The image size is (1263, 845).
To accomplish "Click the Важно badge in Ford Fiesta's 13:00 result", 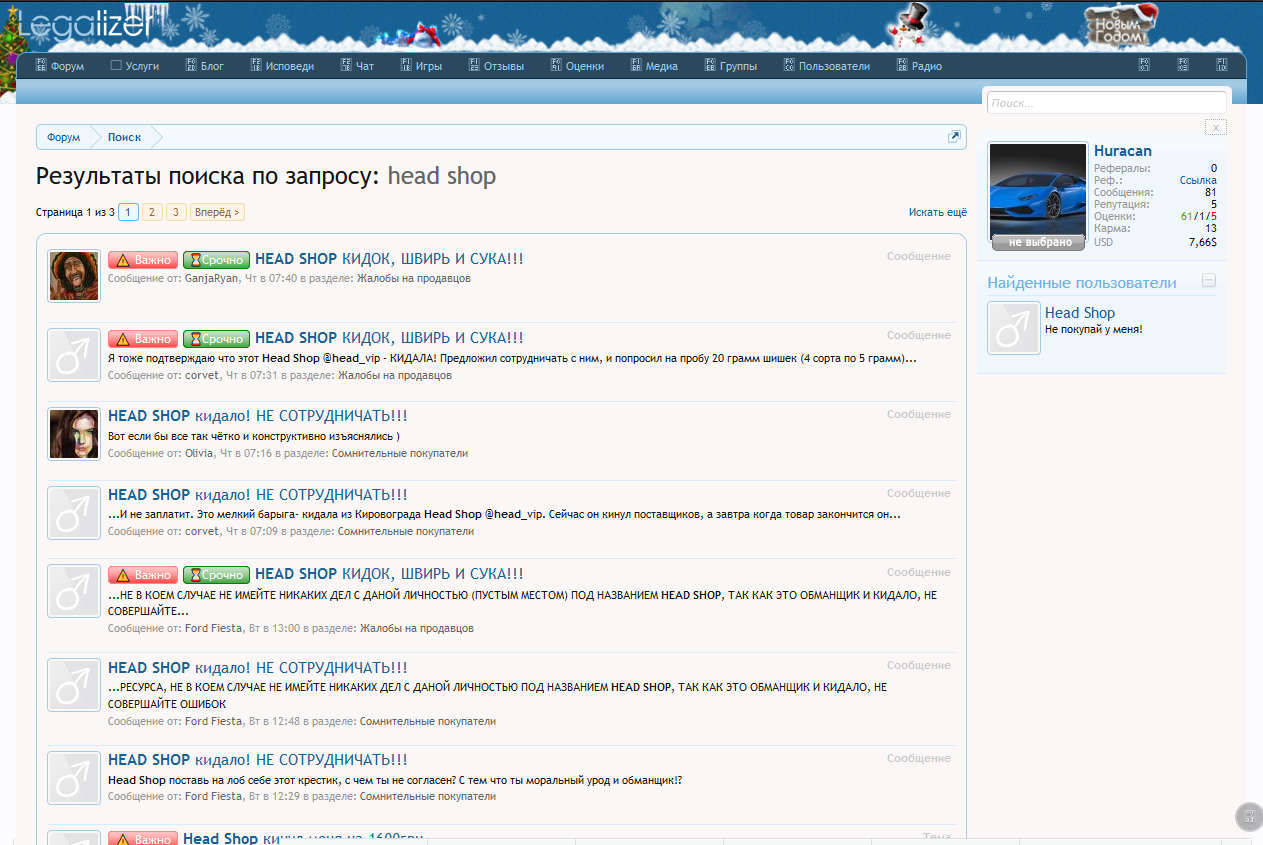I will pos(143,575).
